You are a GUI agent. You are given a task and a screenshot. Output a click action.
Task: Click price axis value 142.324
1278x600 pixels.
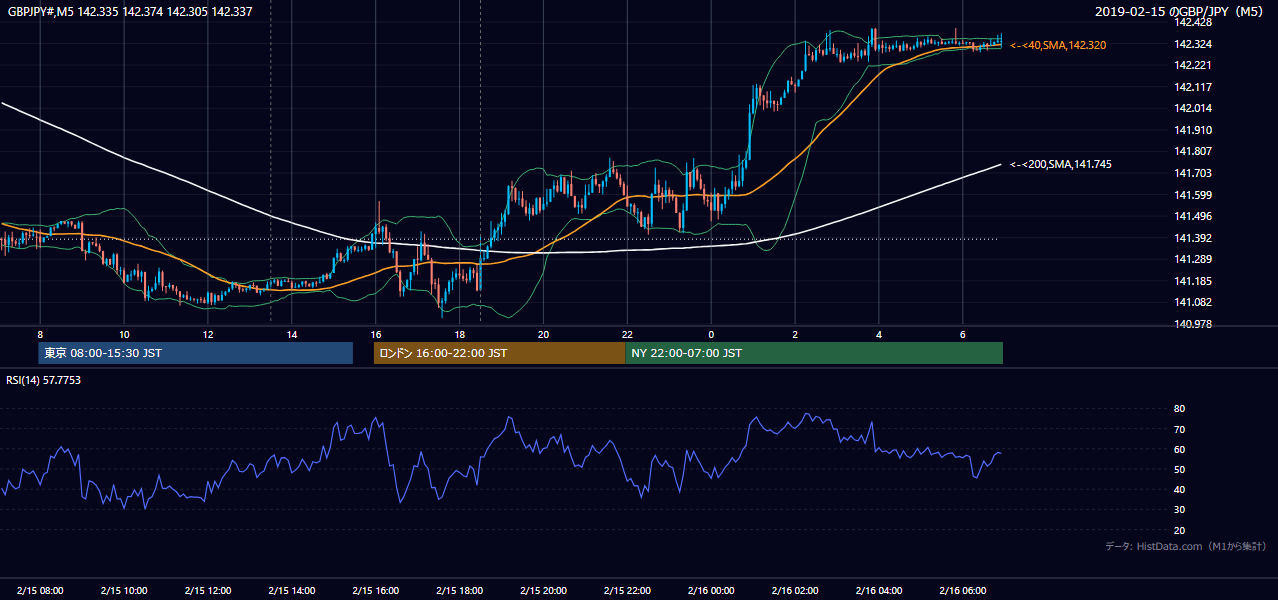pyautogui.click(x=1194, y=44)
